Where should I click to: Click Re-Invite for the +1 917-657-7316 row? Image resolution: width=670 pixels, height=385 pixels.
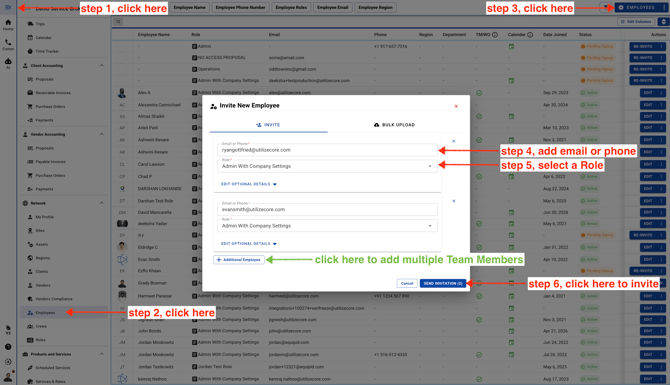(x=643, y=47)
